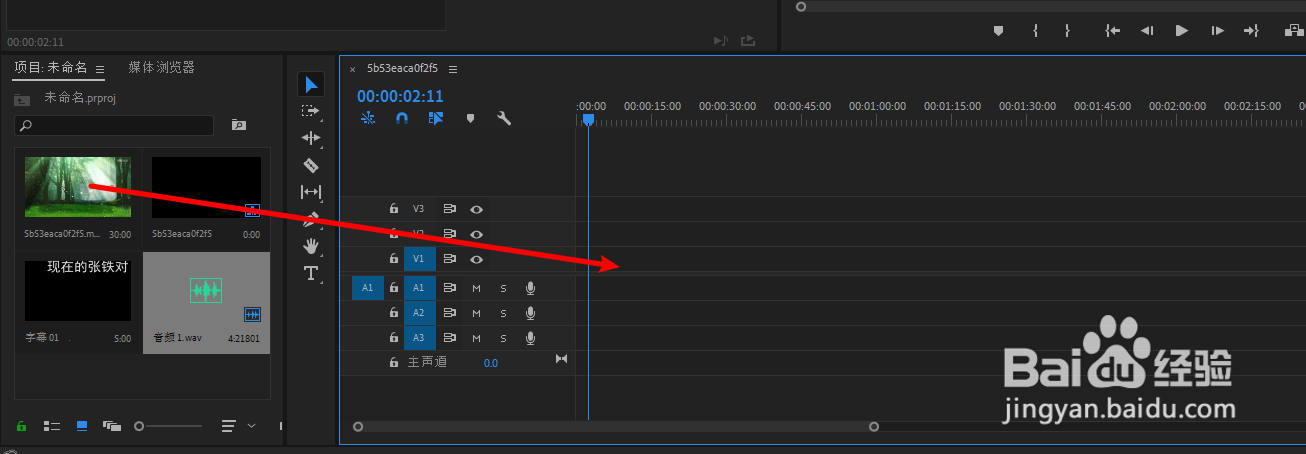Select the 项目: 未命名 tab

[51, 68]
